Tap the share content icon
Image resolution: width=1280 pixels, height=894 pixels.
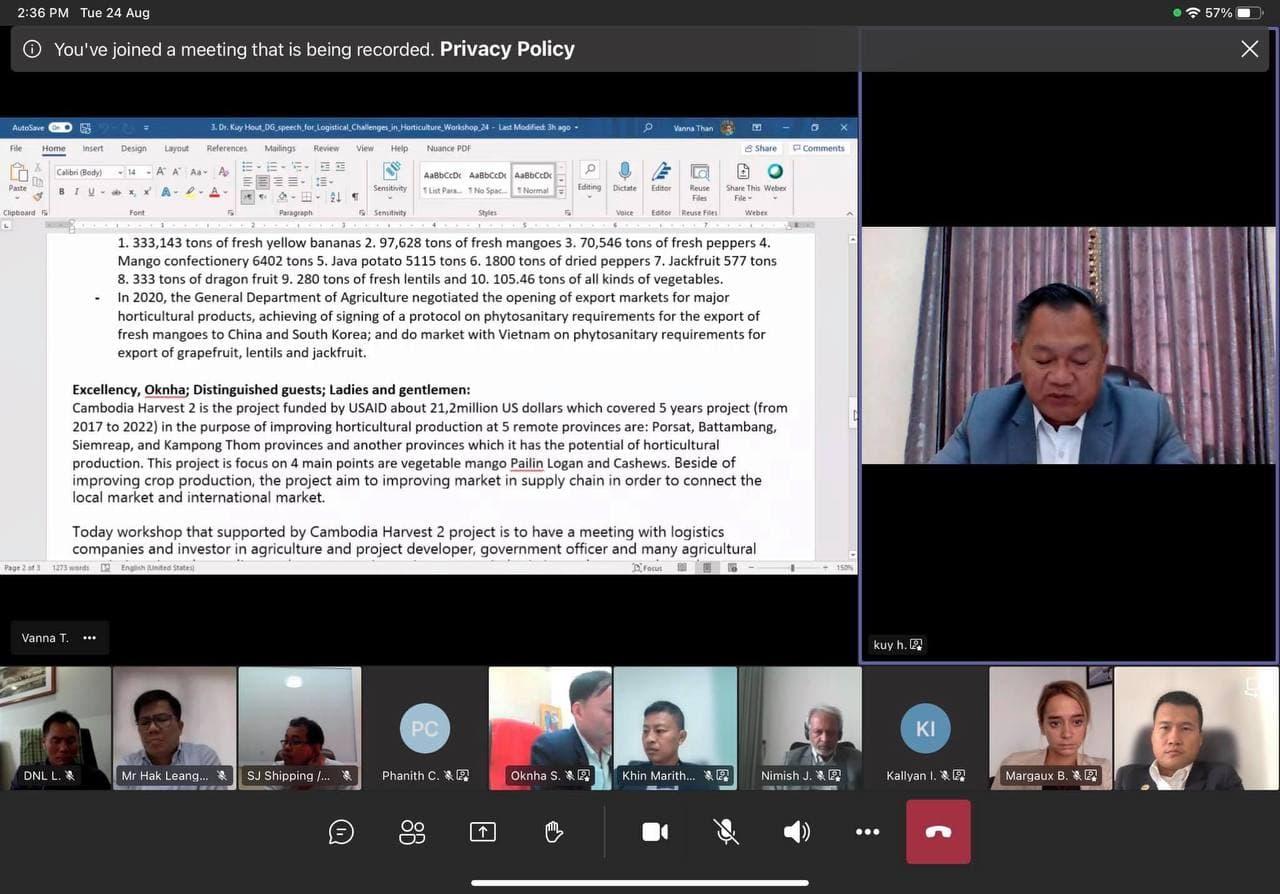pyautogui.click(x=483, y=831)
